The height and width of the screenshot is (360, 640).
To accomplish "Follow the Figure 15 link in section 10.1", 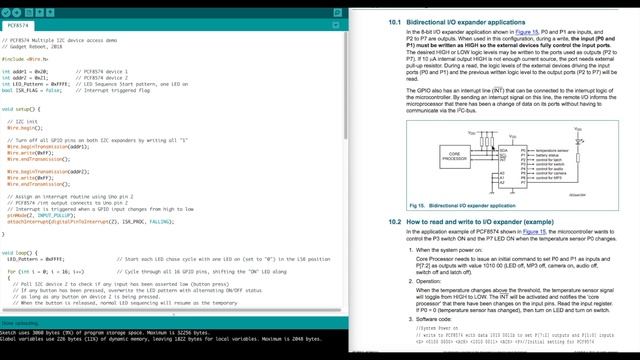I will click(527, 32).
